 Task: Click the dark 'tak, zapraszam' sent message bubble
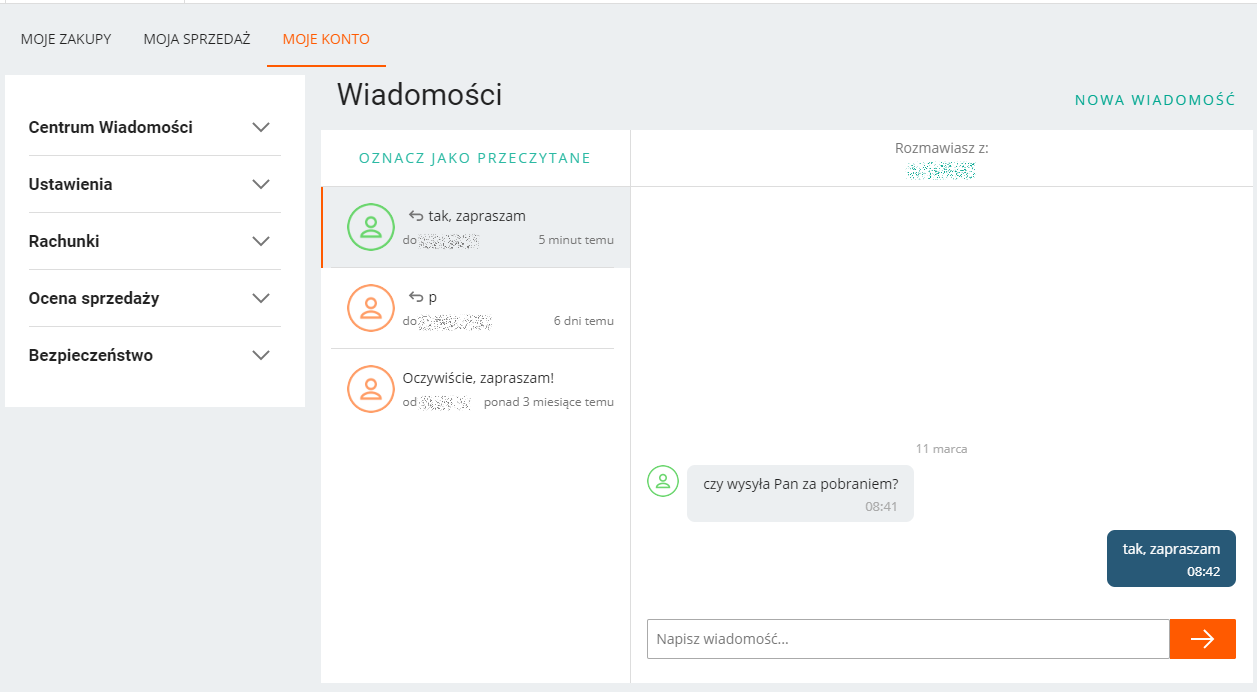[1171, 558]
